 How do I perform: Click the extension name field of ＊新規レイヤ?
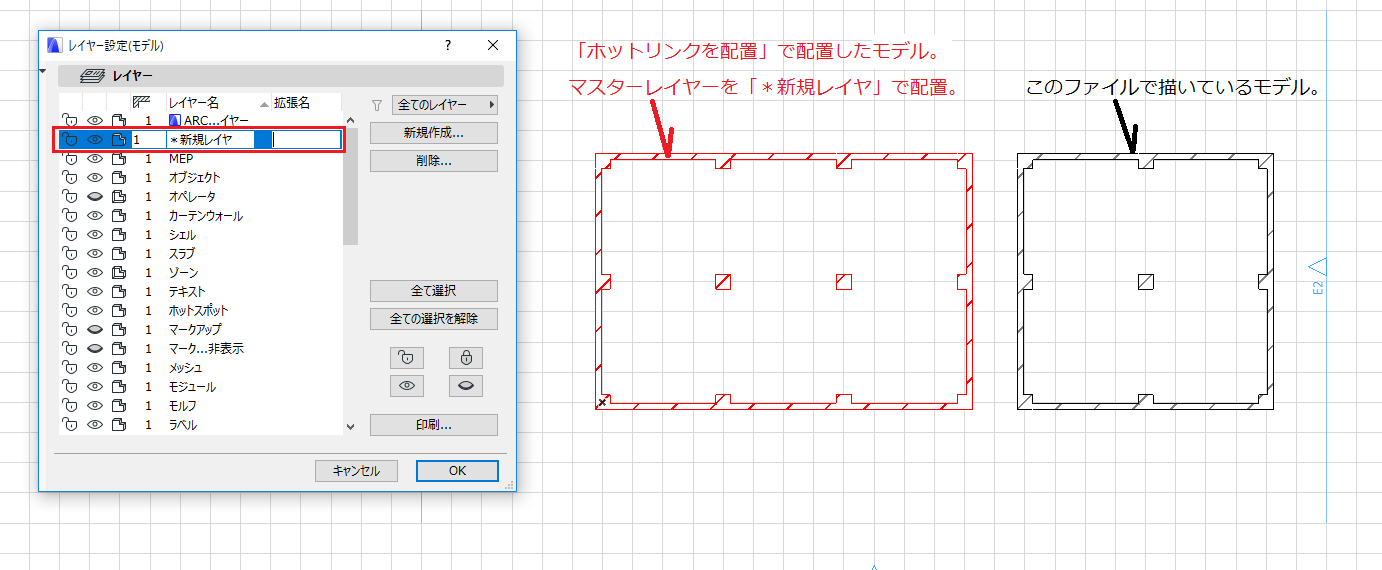pyautogui.click(x=306, y=140)
